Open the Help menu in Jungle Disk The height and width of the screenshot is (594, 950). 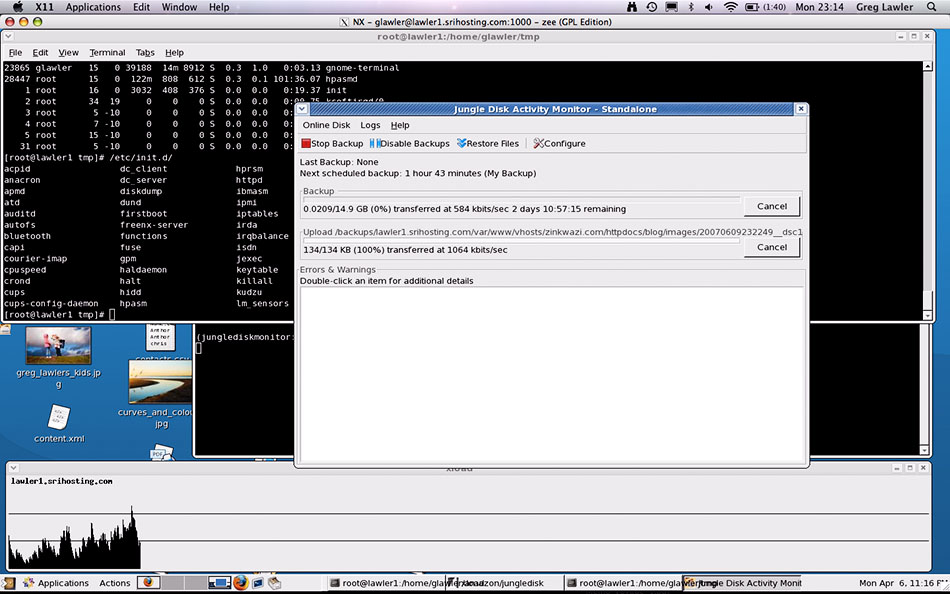[400, 125]
